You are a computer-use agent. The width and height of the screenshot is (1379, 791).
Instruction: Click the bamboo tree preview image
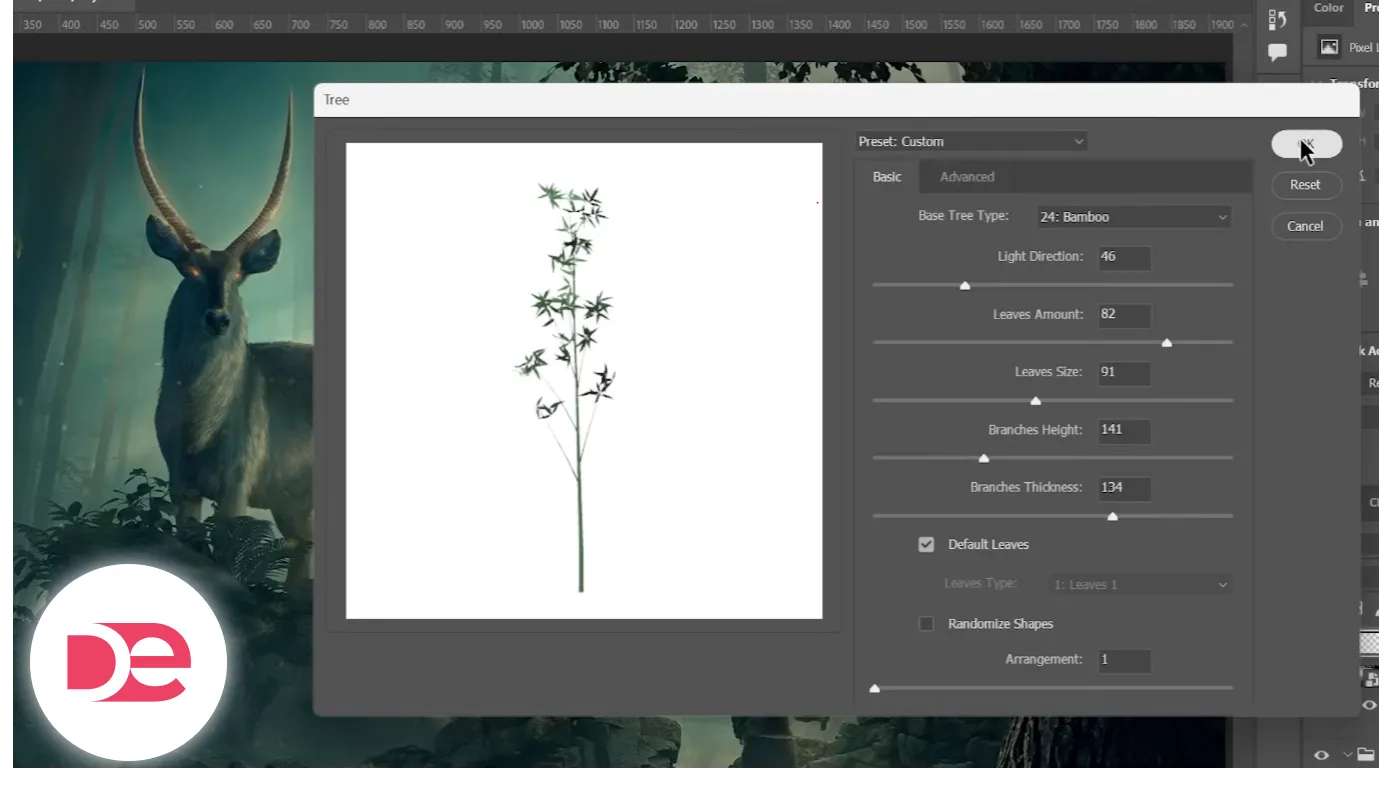584,381
